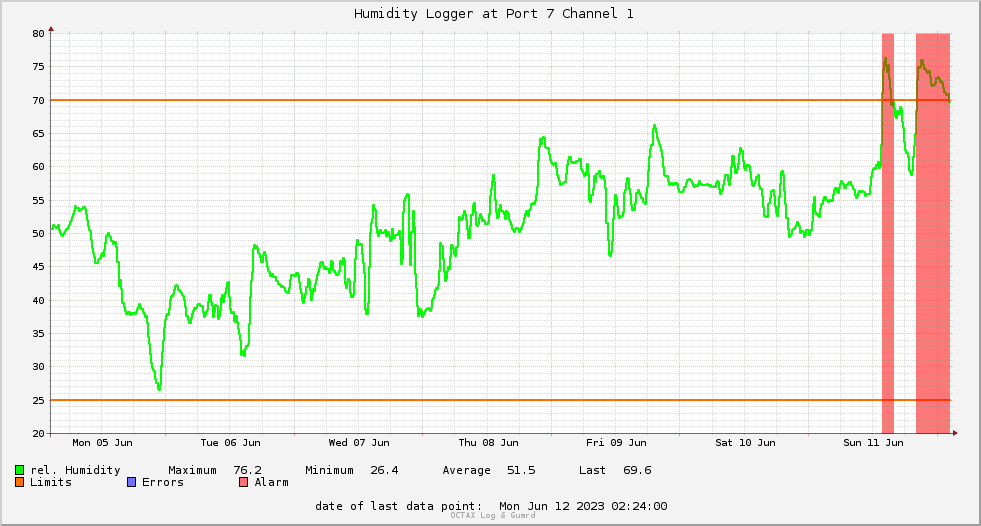Click the Last value 69.6
981x526 pixels.
click(x=637, y=470)
